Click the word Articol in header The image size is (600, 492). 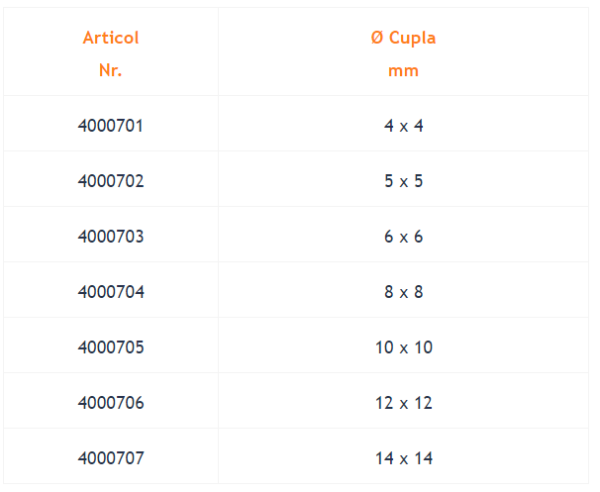(111, 38)
